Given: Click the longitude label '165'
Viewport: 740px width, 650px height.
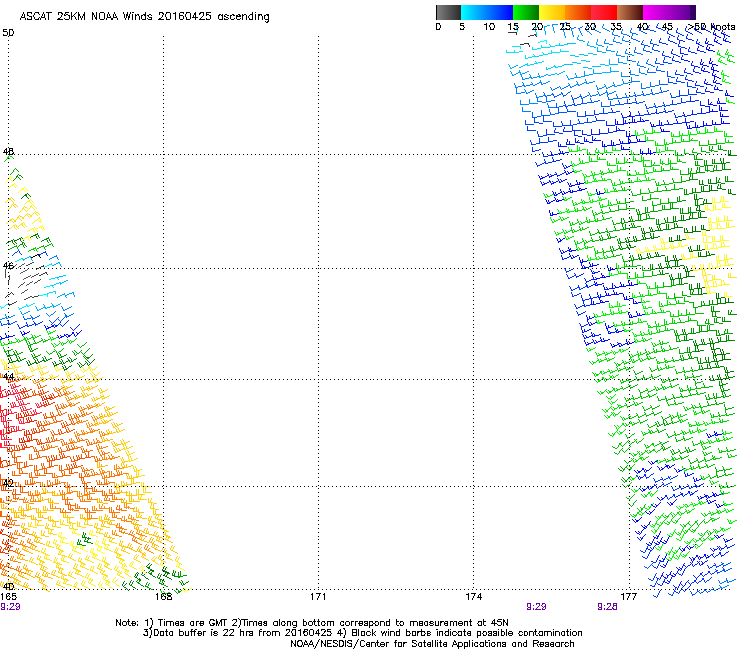Looking at the screenshot, I should pyautogui.click(x=9, y=597).
